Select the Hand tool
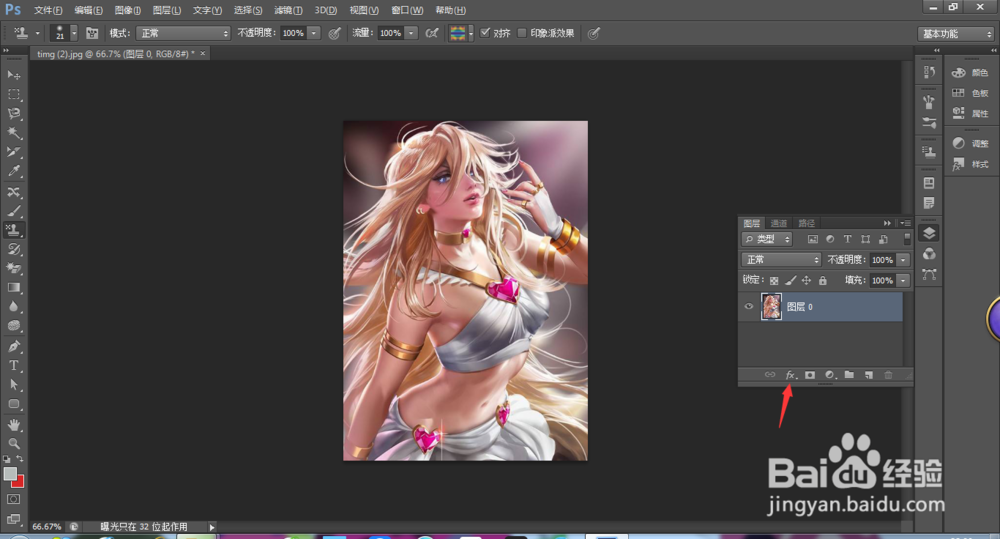Viewport: 1000px width, 539px height. (x=13, y=425)
